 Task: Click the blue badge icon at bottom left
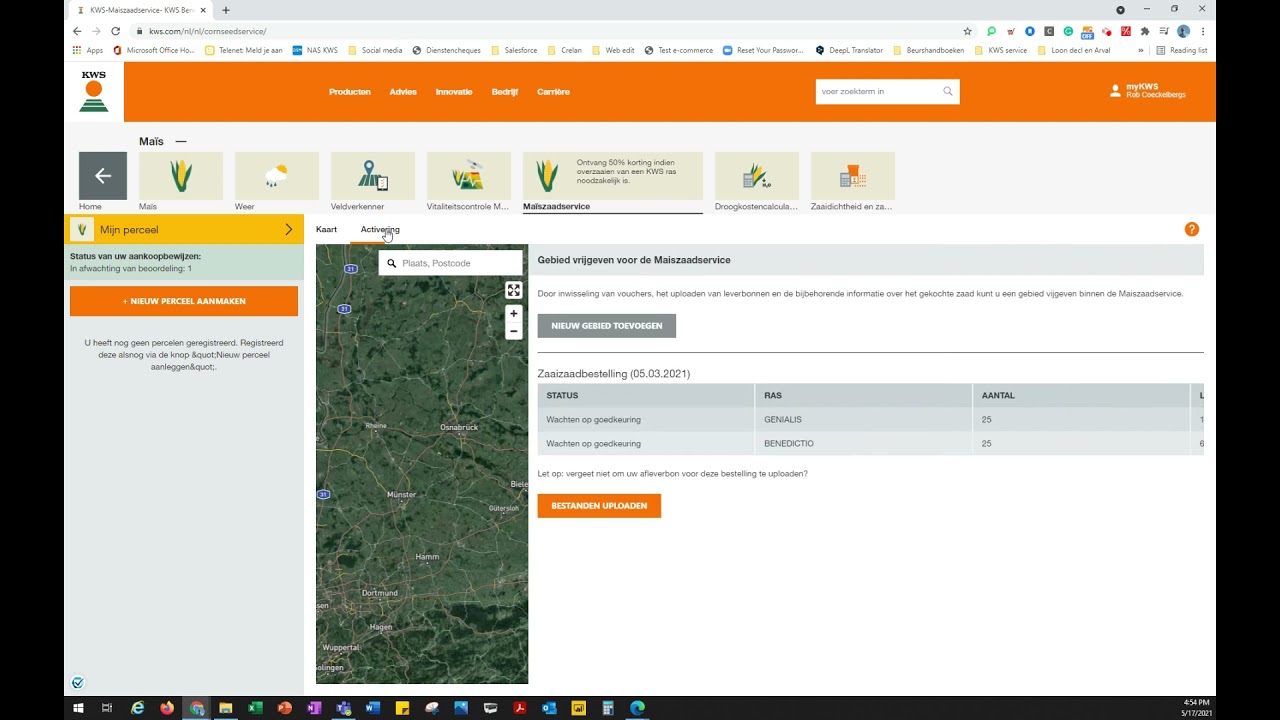[78, 683]
